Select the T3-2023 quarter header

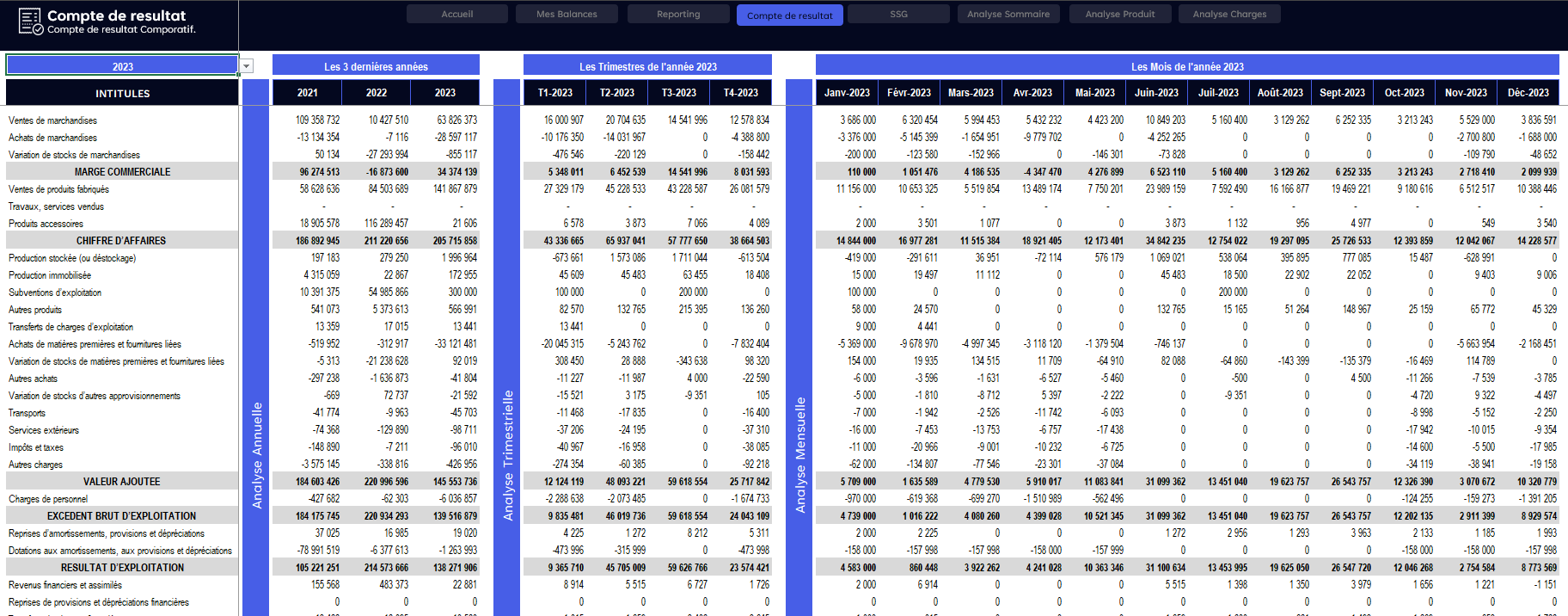pos(678,92)
